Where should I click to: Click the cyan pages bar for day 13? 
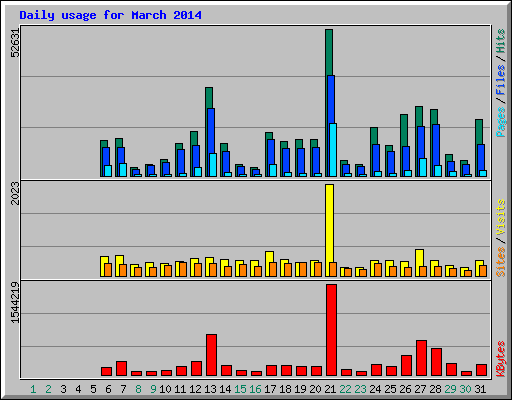tap(213, 165)
